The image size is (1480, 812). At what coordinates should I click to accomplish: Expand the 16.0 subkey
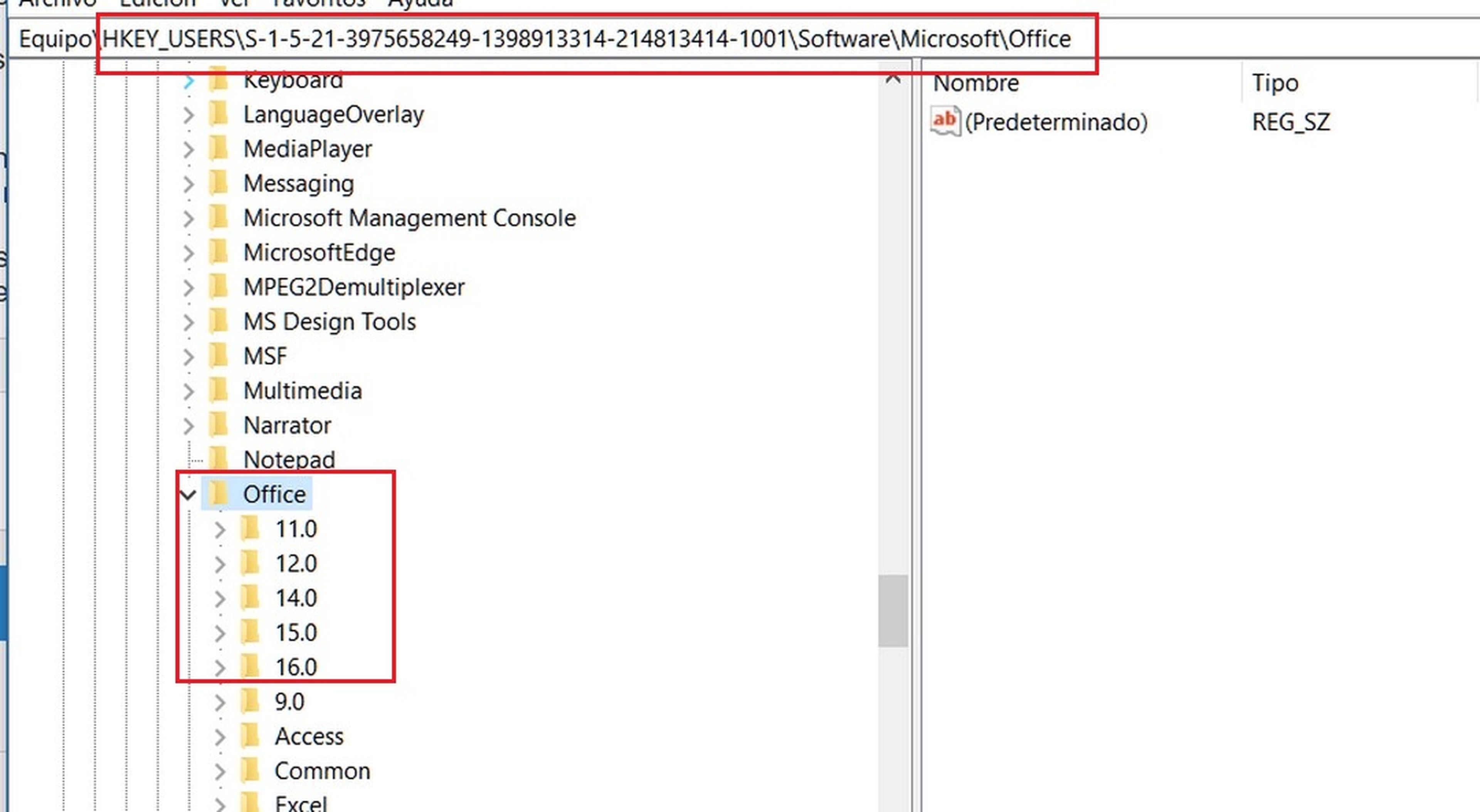click(x=220, y=668)
